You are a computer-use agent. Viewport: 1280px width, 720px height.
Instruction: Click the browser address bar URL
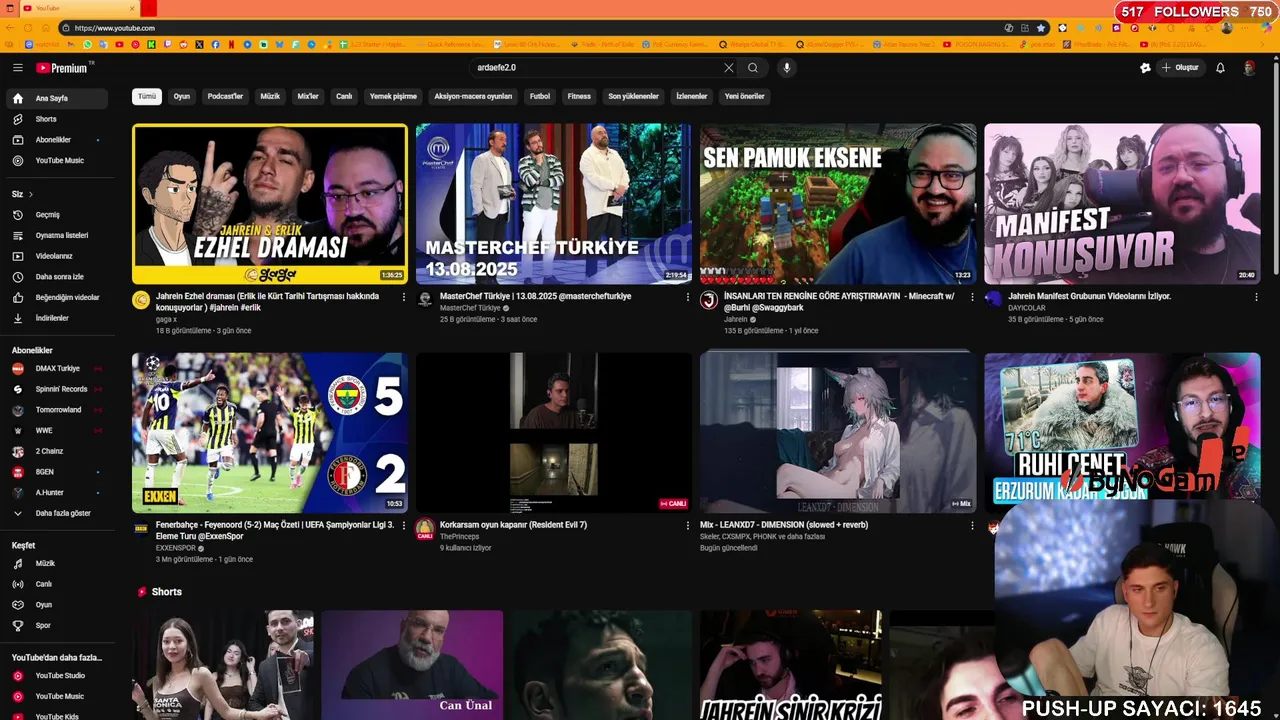click(x=115, y=28)
